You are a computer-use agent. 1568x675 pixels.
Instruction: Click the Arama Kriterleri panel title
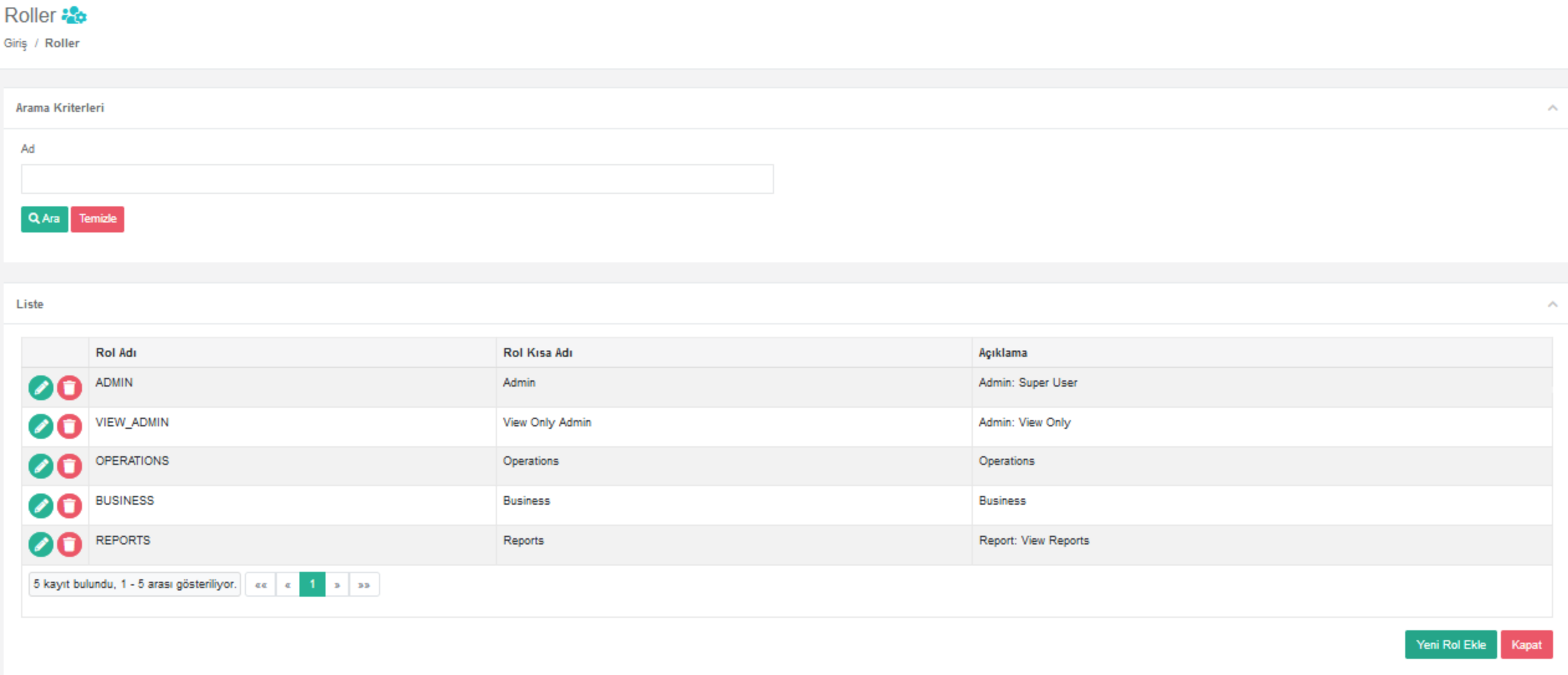pos(60,108)
